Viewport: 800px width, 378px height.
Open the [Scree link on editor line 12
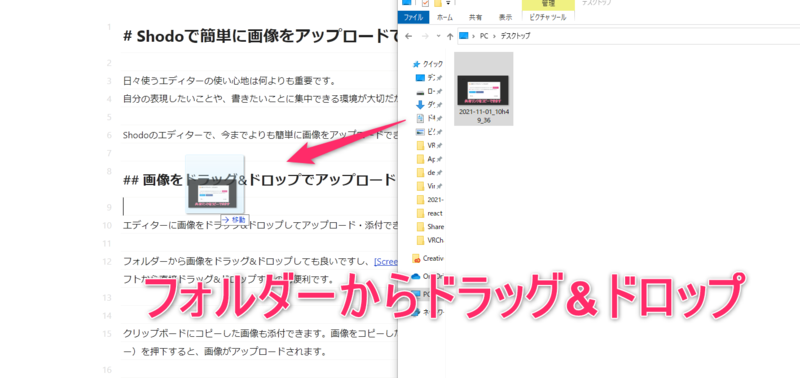click(386, 262)
